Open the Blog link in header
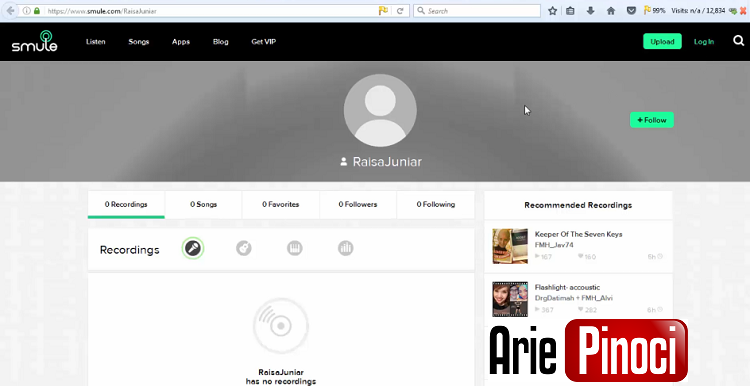Viewport: 750px width, 386px height. 221,42
